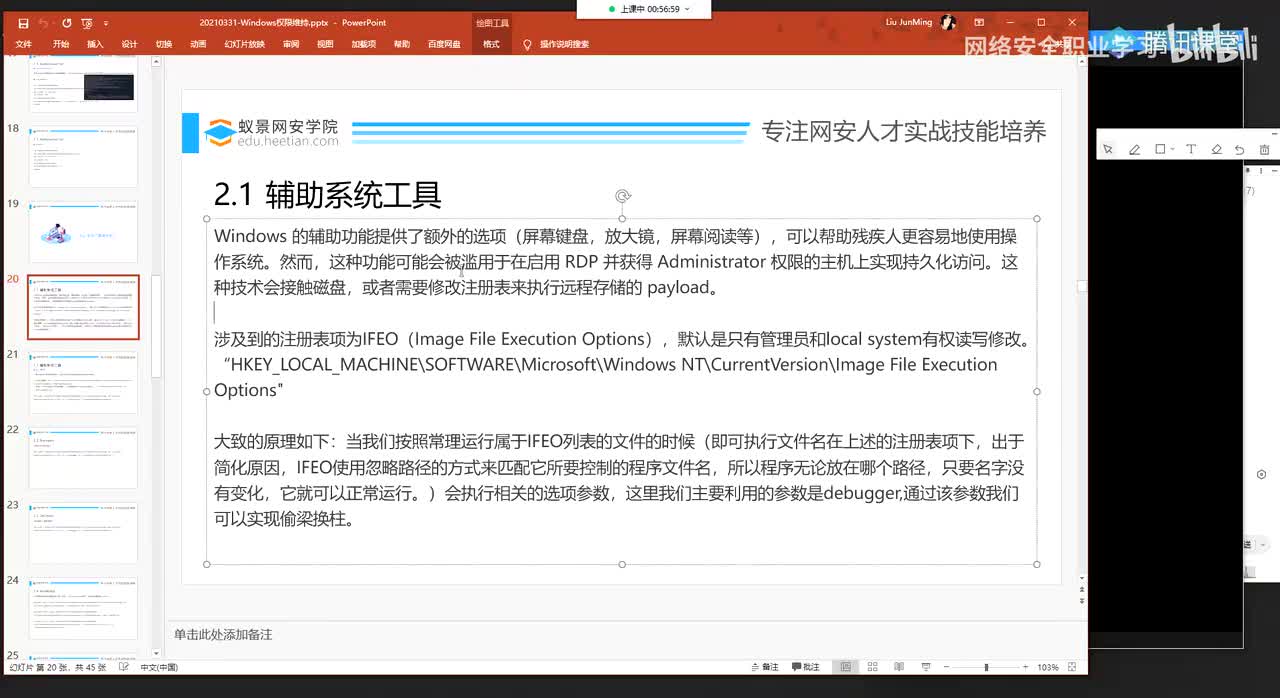Select the 幻灯片放映 ribbon tab
1280x698 pixels.
click(x=245, y=44)
